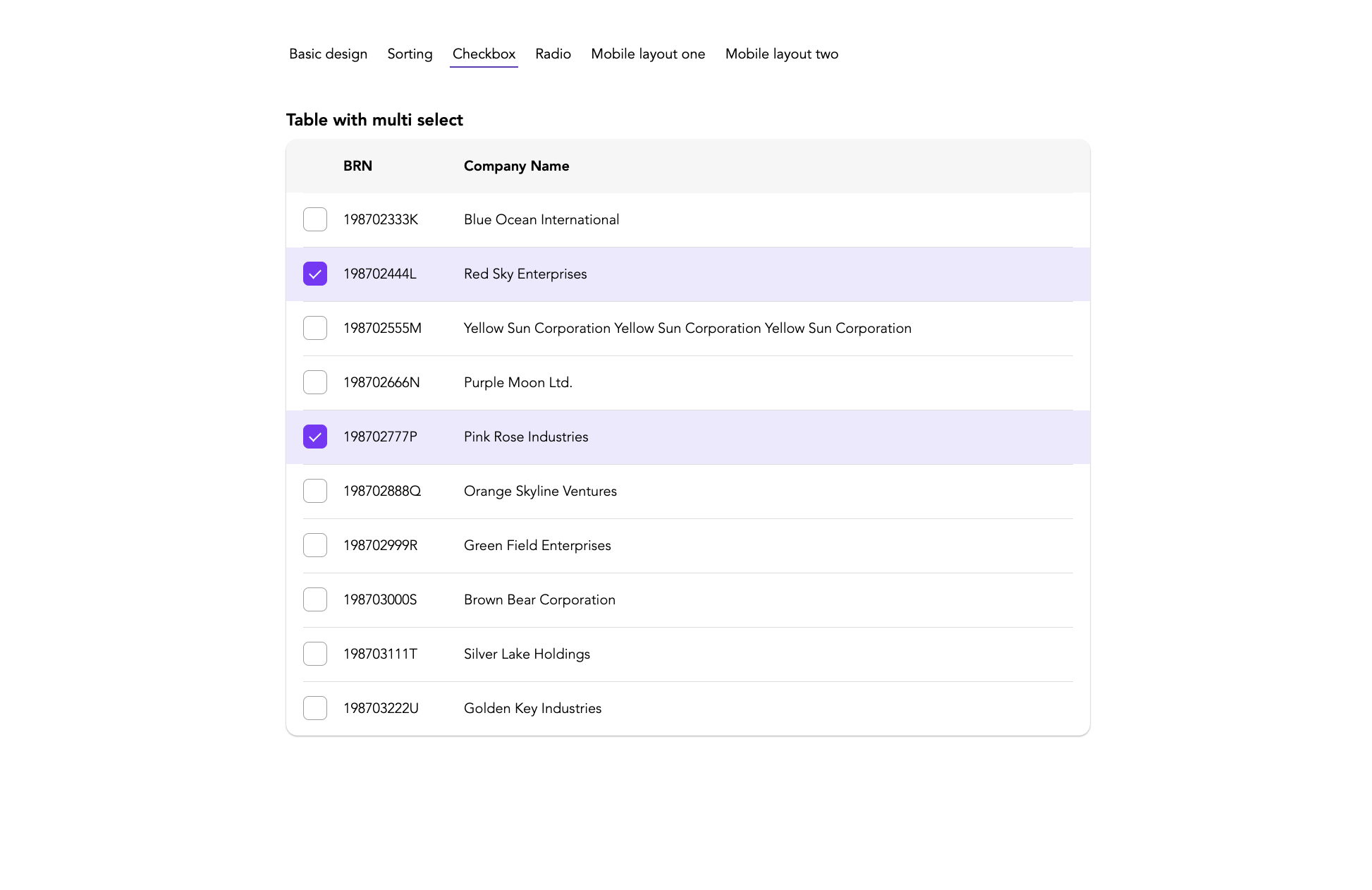Click BRN number 198702666N

click(x=381, y=382)
